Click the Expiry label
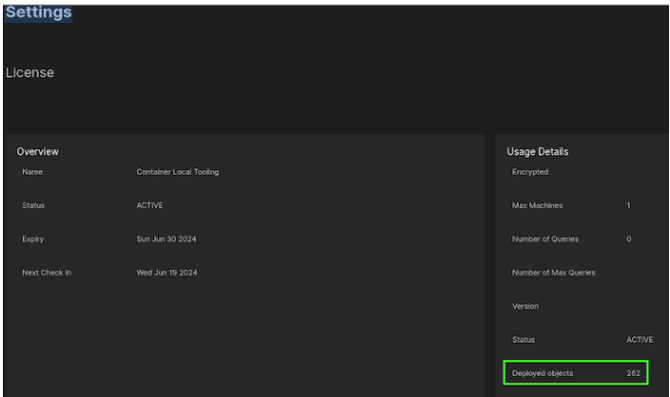670x397 pixels. tap(33, 239)
